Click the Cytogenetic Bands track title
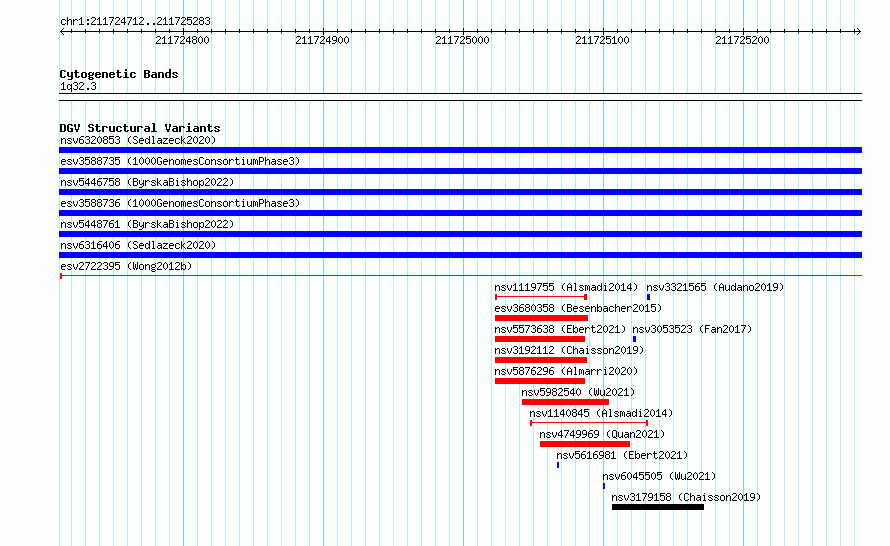 point(119,74)
